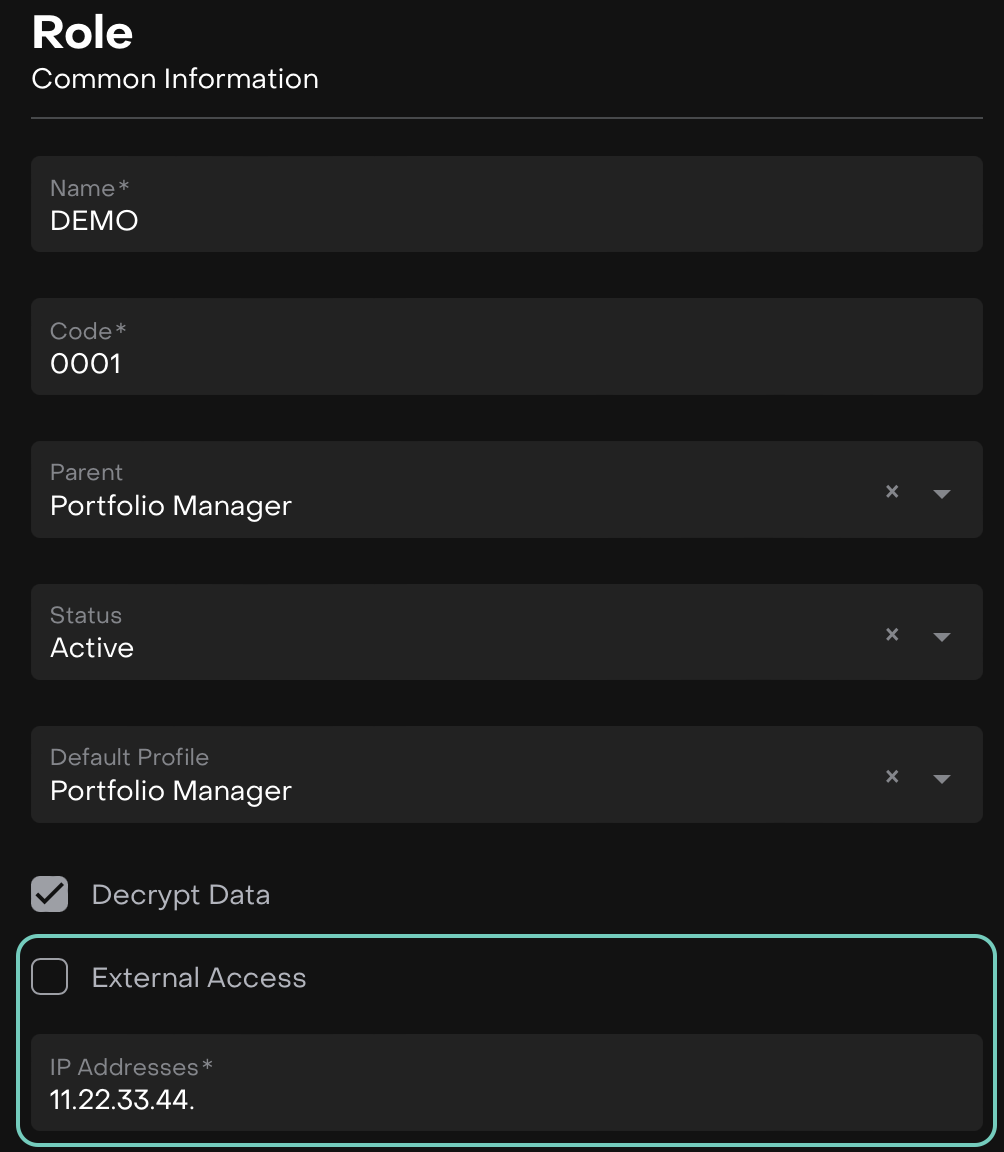Click the Role heading
Image resolution: width=1004 pixels, height=1152 pixels.
pyautogui.click(x=82, y=33)
